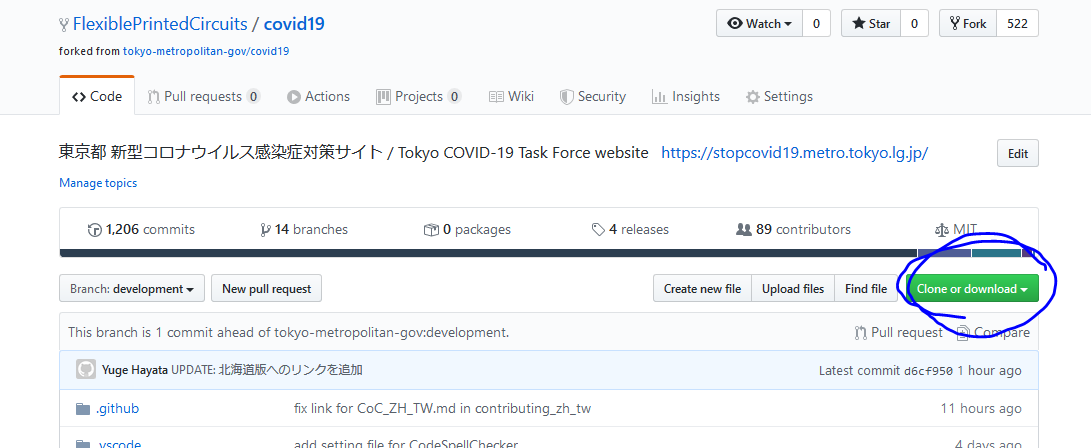Click the Create new file button

[x=702, y=289]
